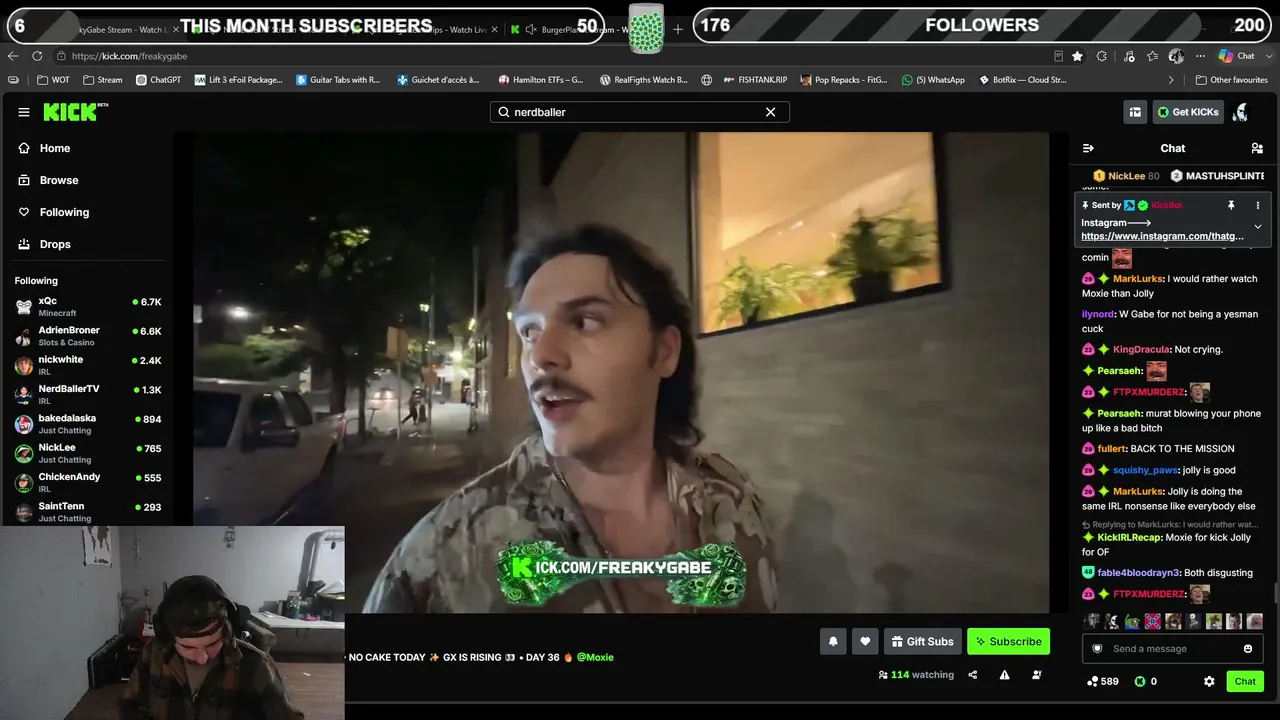This screenshot has width=1280, height=720.
Task: Go back in the browser
Action: pos(13,56)
